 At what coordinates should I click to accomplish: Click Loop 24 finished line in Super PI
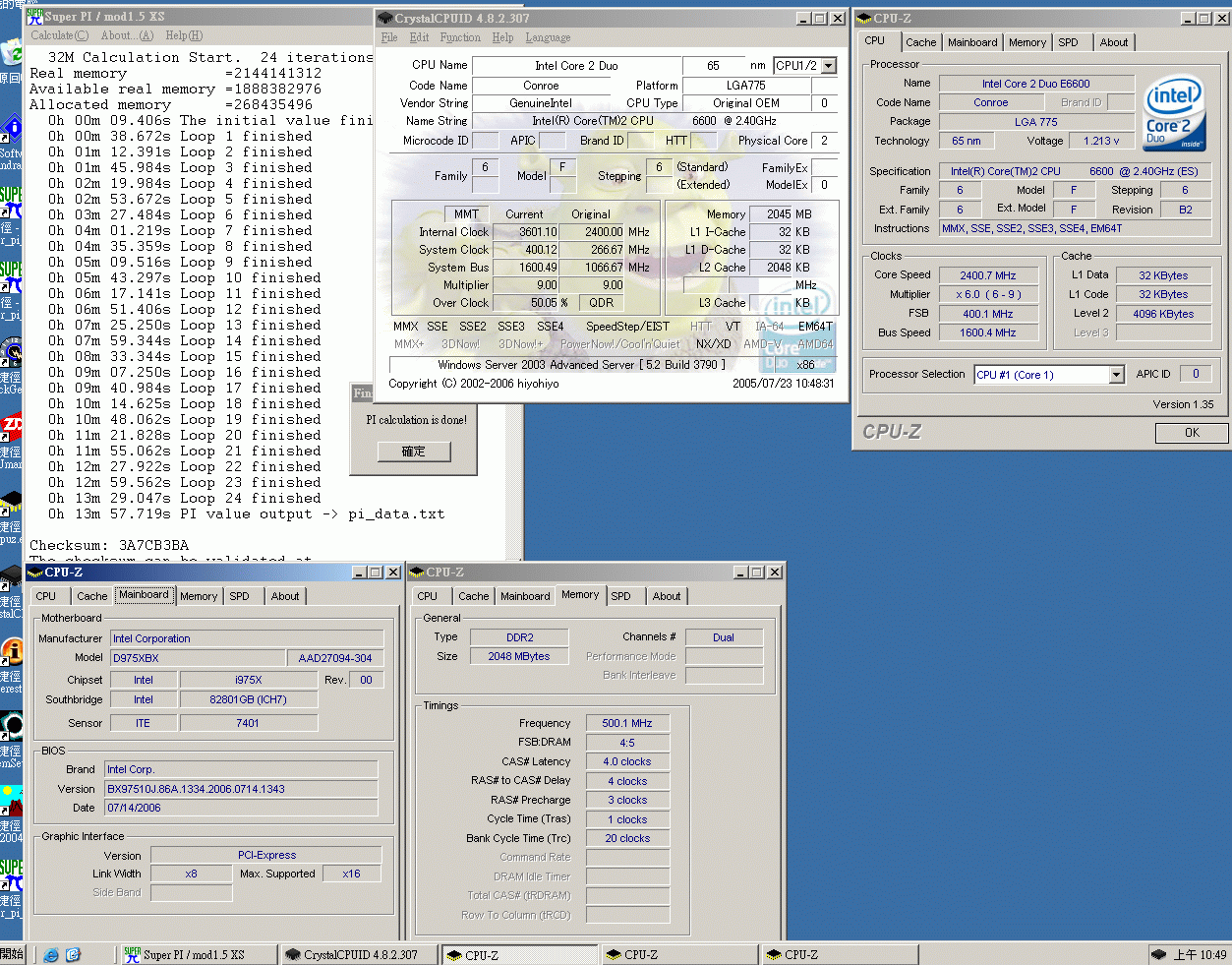(x=185, y=498)
